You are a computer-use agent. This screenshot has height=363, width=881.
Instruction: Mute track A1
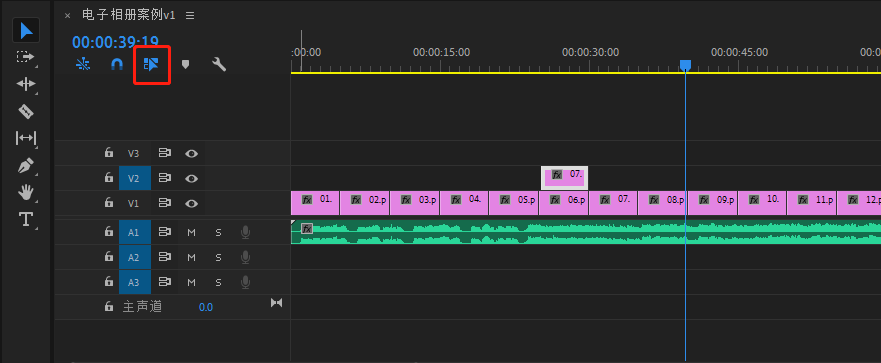[x=192, y=232]
